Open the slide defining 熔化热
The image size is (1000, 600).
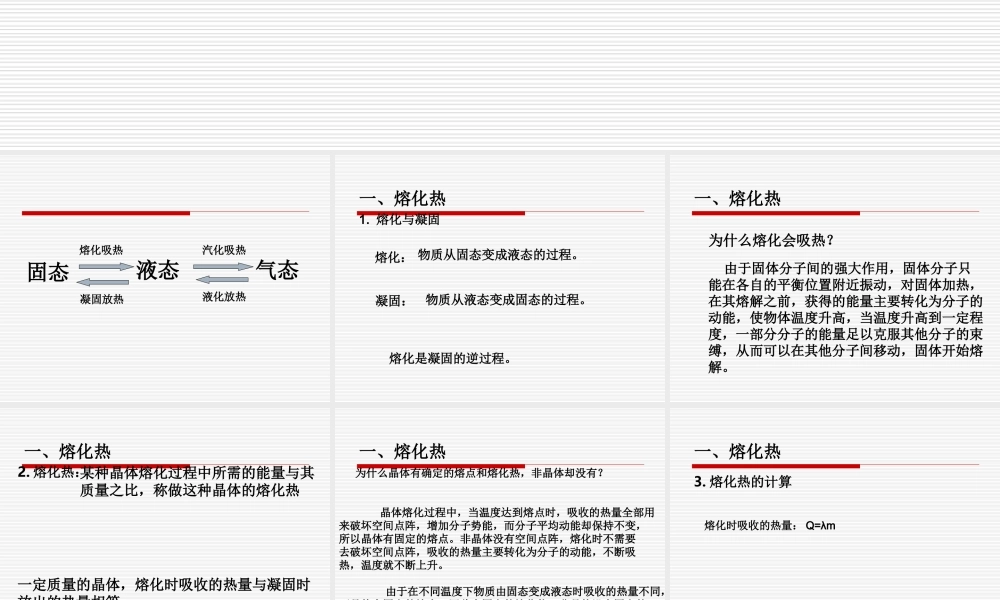click(x=165, y=500)
